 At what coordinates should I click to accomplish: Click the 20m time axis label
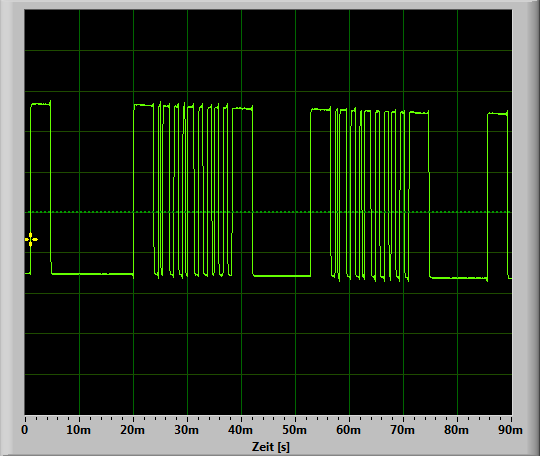coord(132,430)
